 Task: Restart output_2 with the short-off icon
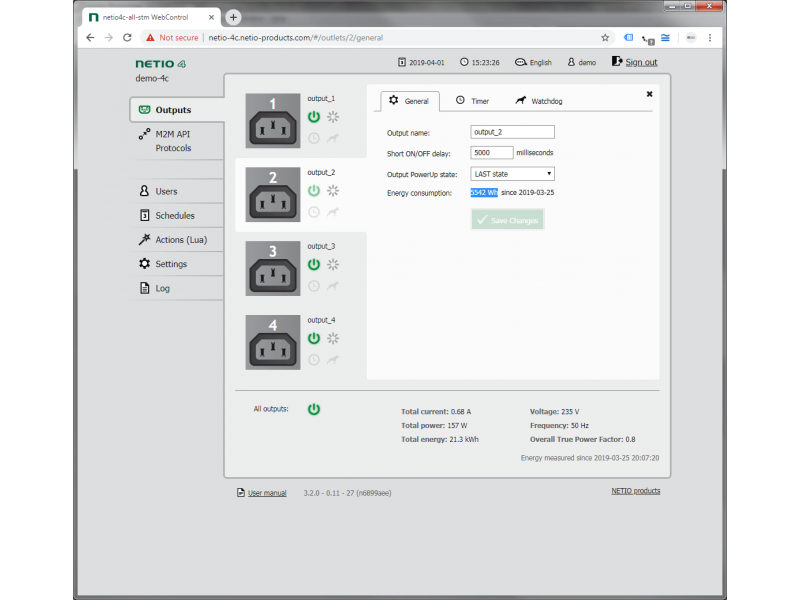(x=333, y=191)
